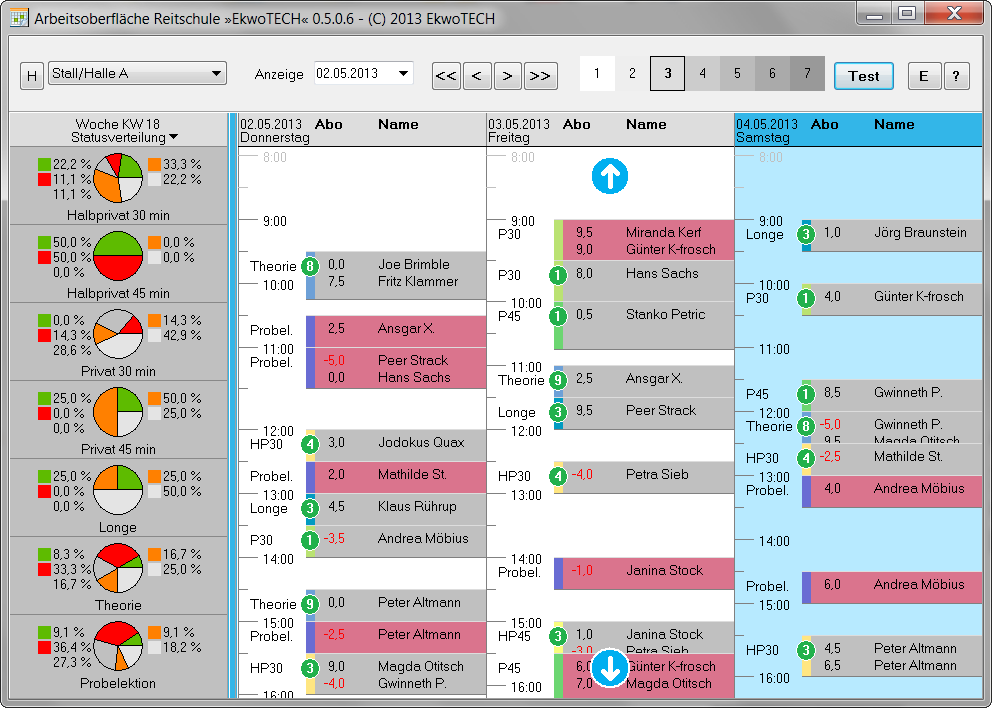Toggle weekday button 1
The width and height of the screenshot is (992, 708).
coord(597,74)
